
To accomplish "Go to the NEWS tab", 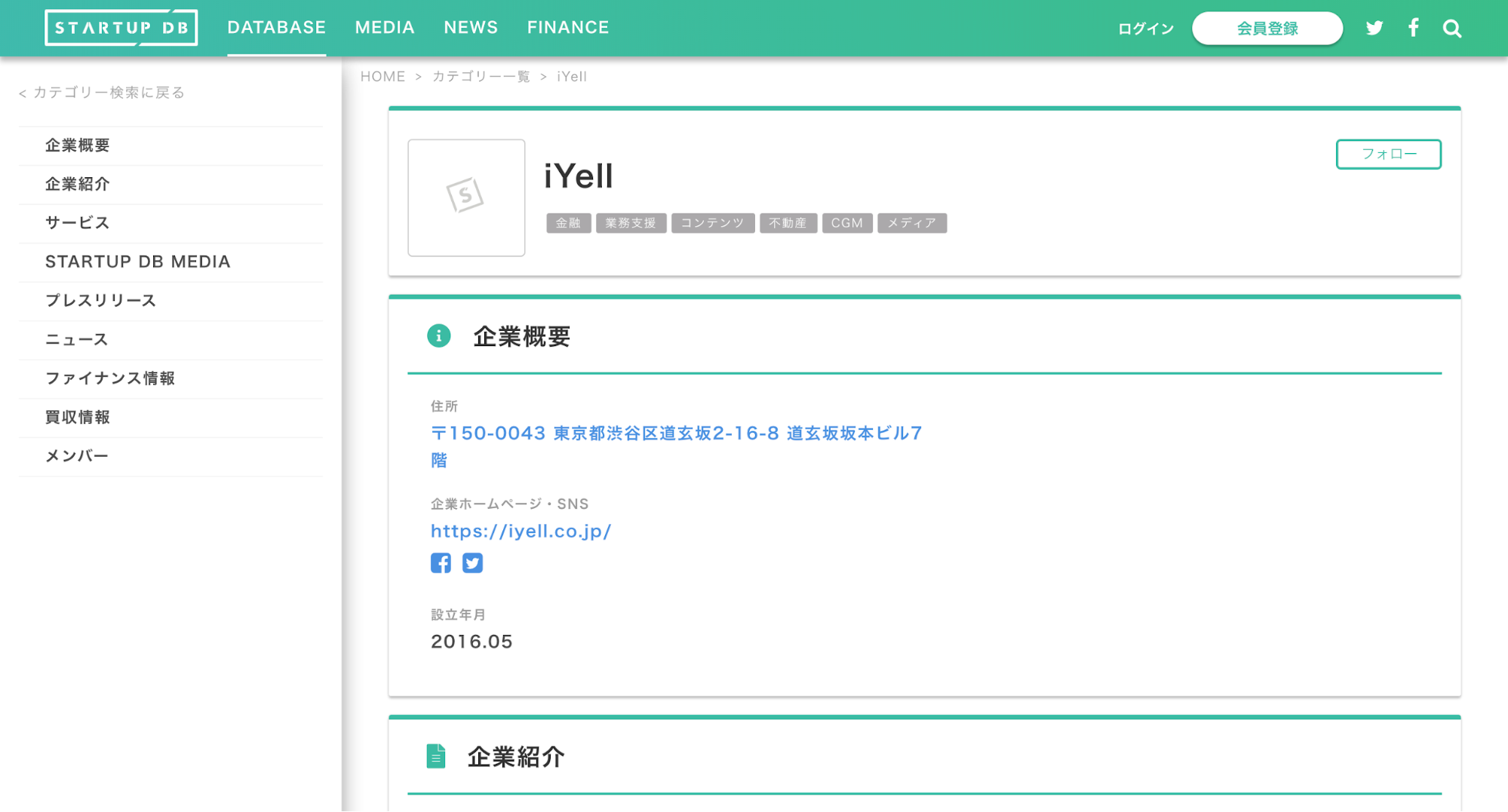I will tap(471, 28).
